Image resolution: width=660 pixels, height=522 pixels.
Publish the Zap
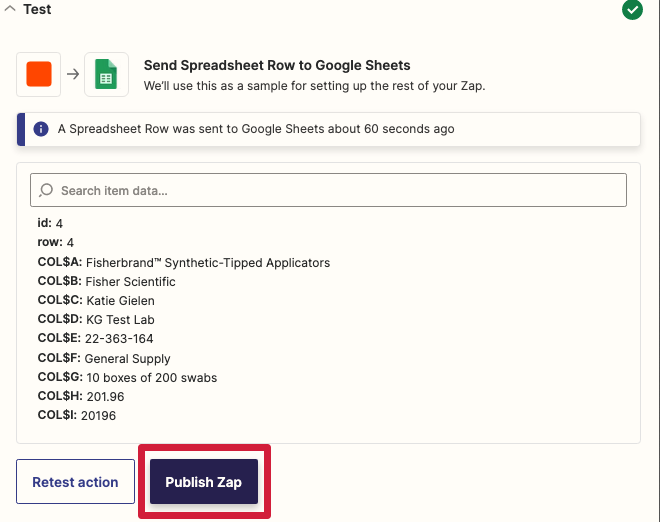(204, 482)
